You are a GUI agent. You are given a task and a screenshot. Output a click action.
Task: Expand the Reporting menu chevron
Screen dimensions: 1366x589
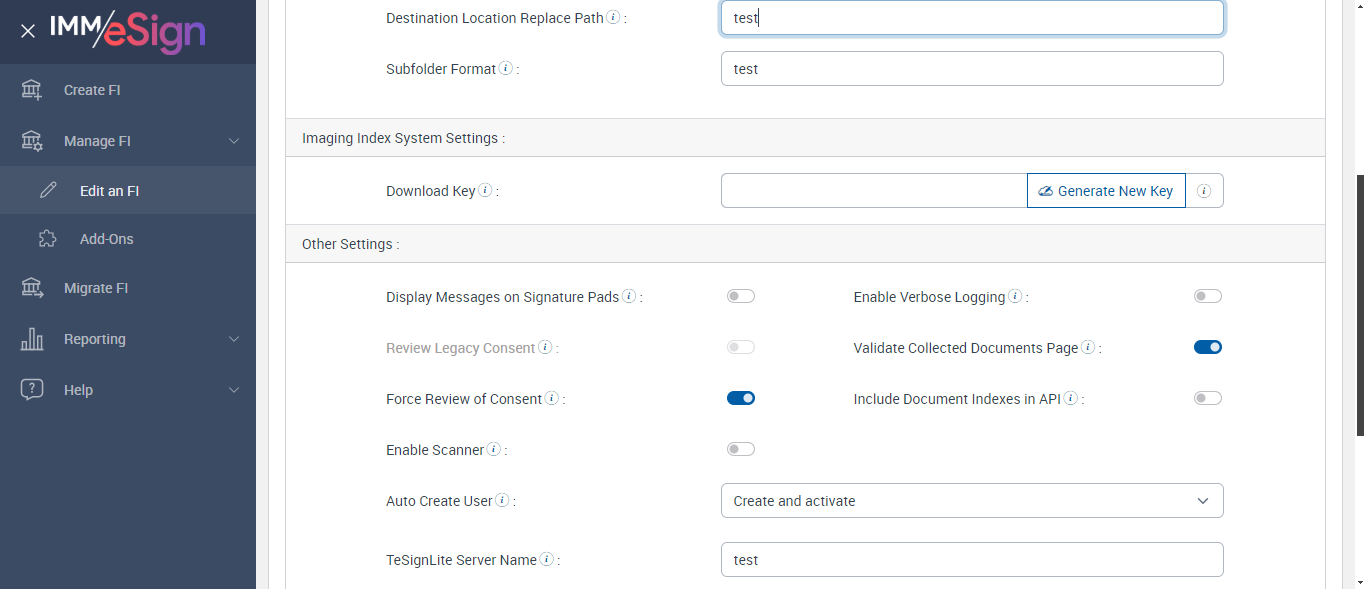point(234,339)
